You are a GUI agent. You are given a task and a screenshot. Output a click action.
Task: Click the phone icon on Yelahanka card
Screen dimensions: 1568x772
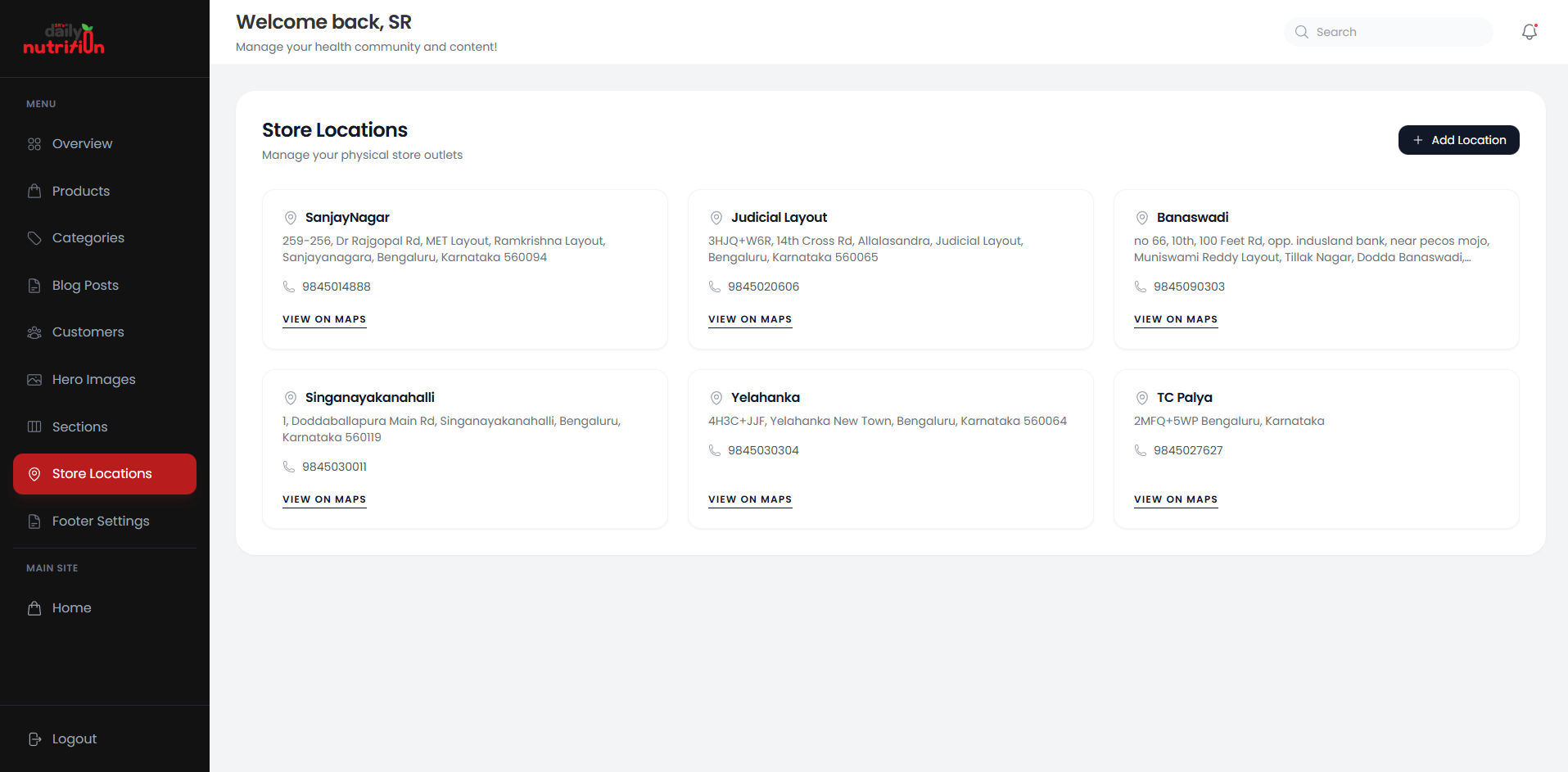tap(715, 450)
